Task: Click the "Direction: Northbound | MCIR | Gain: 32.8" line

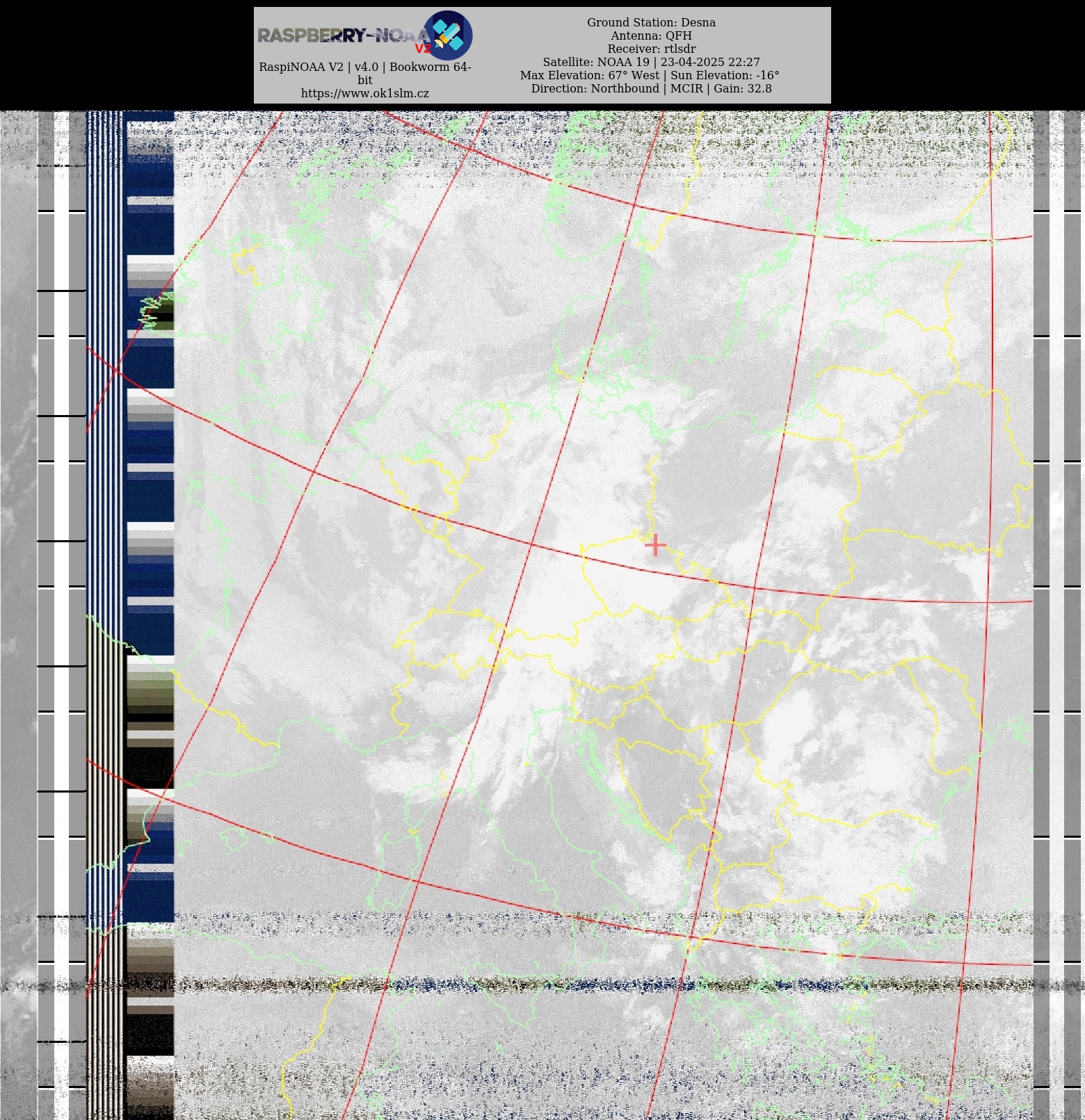Action: coord(651,88)
